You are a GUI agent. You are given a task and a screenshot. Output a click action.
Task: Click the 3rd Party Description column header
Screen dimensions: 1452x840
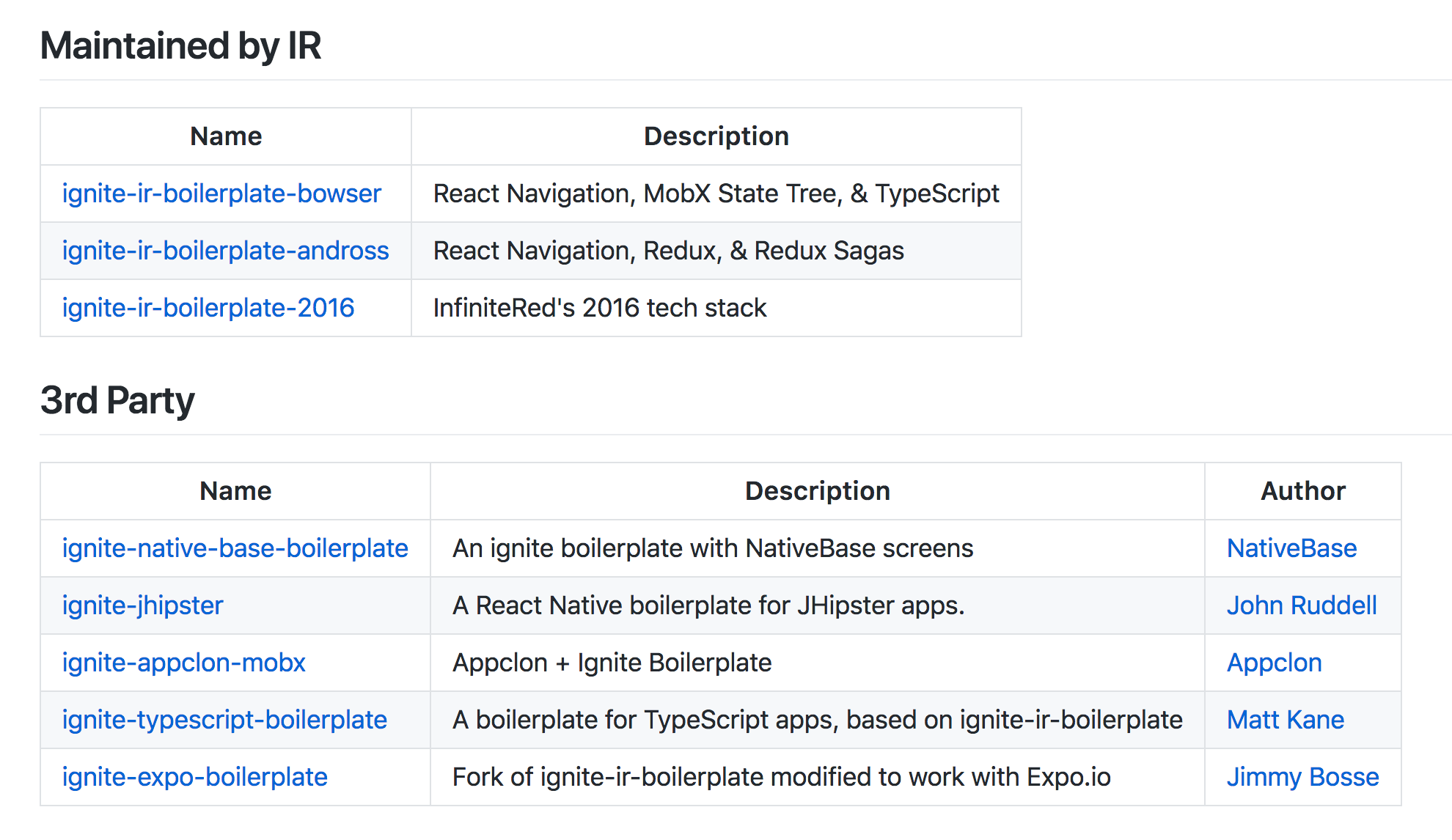pos(817,491)
